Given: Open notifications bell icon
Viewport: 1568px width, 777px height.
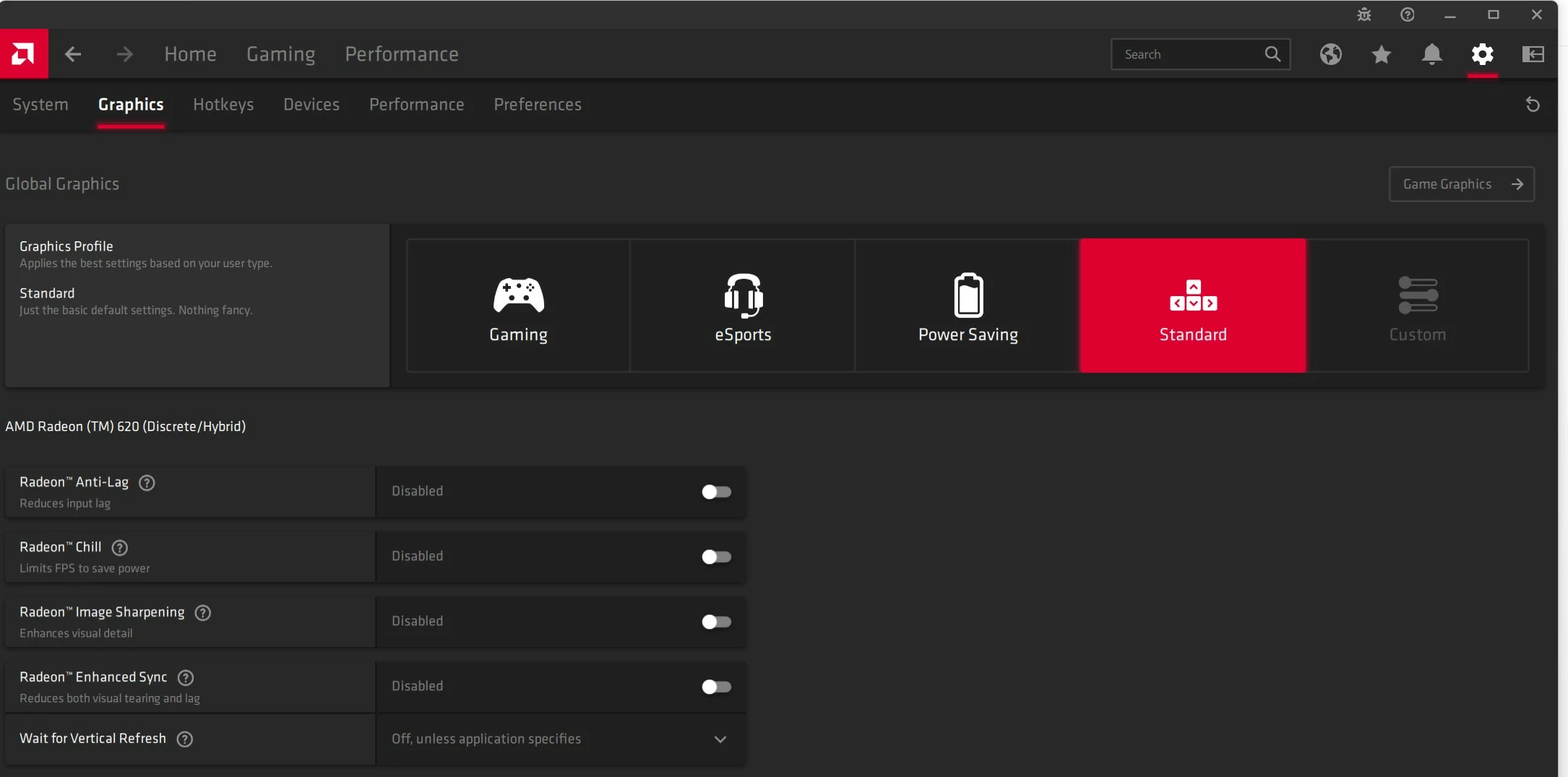Looking at the screenshot, I should pyautogui.click(x=1432, y=54).
